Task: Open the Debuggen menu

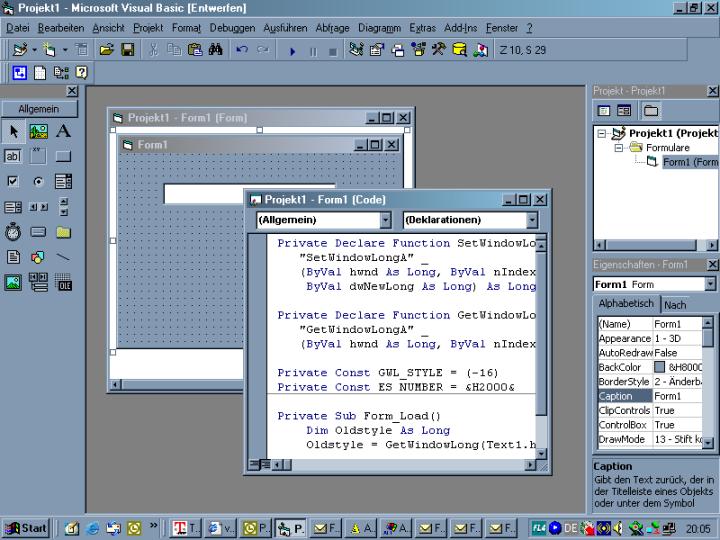Action: coord(232,28)
